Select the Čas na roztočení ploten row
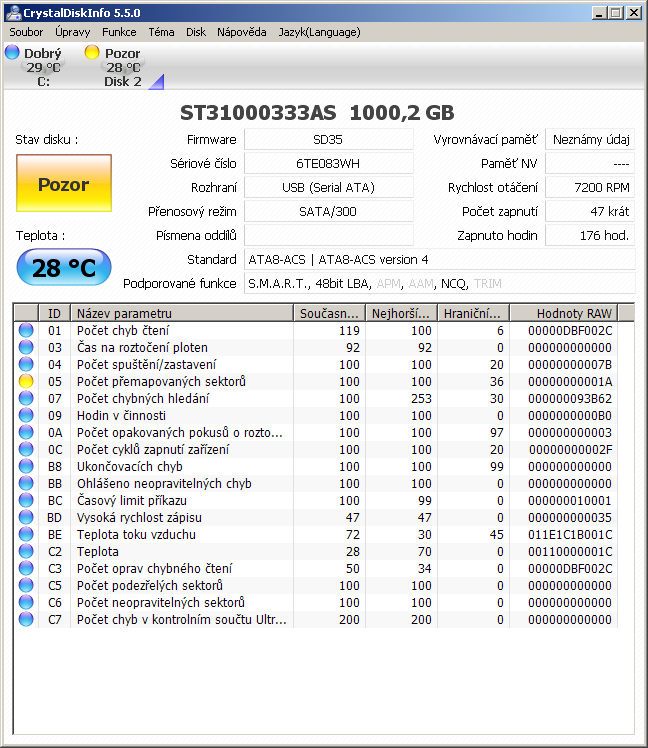The width and height of the screenshot is (648, 748). [316, 347]
